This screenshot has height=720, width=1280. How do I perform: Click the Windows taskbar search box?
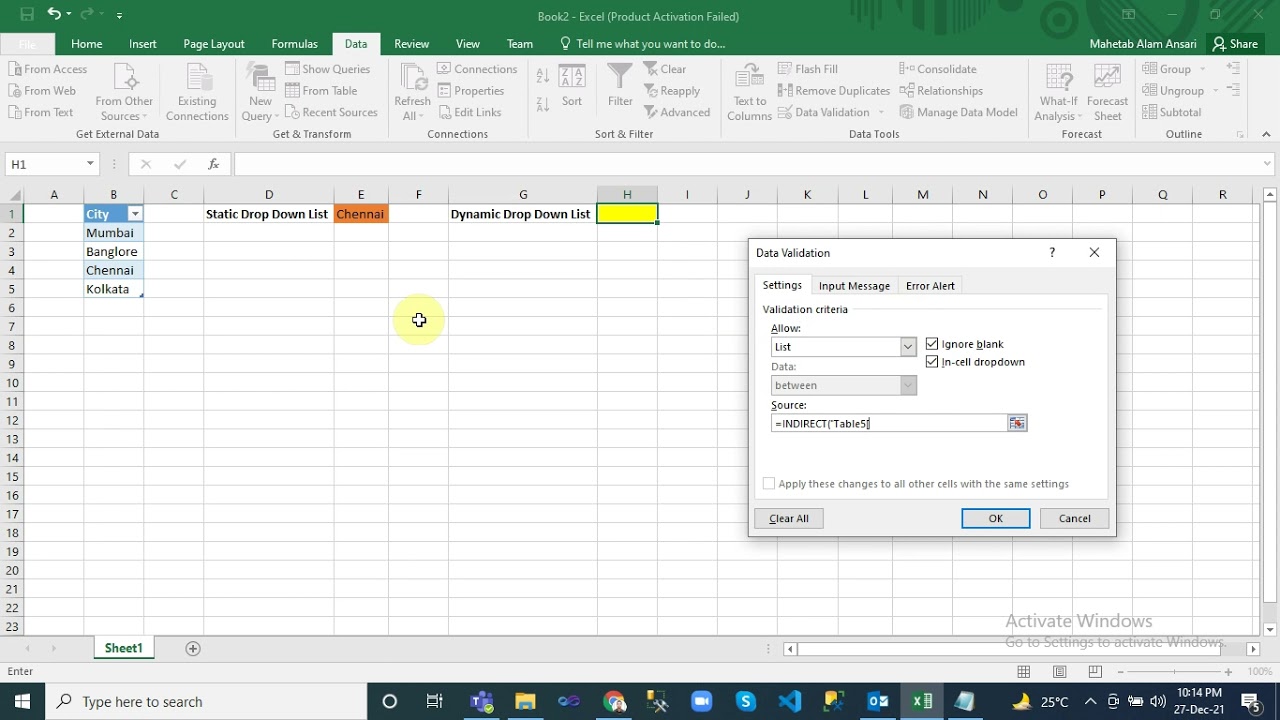pos(207,701)
